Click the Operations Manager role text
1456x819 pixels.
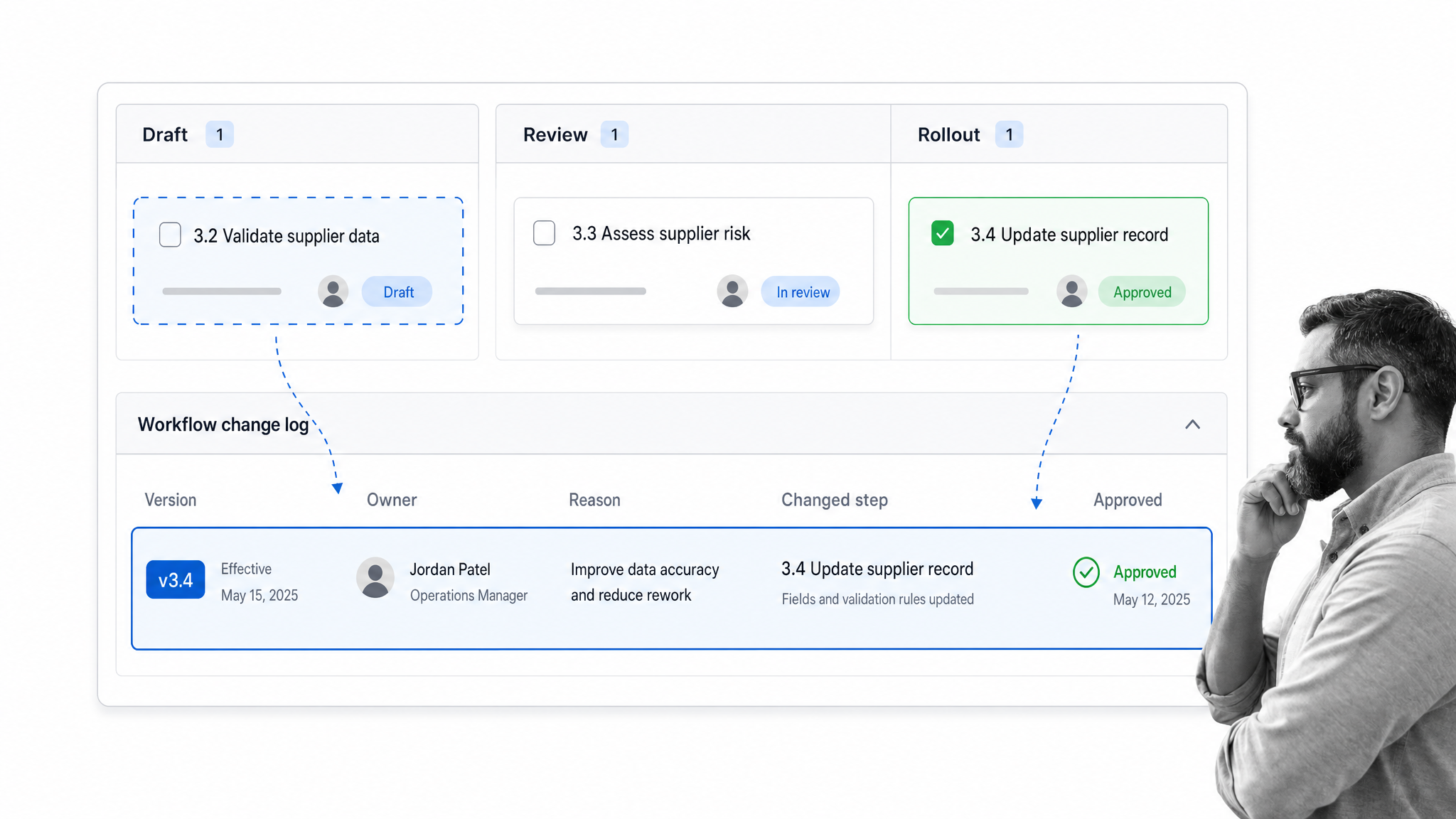pyautogui.click(x=469, y=595)
